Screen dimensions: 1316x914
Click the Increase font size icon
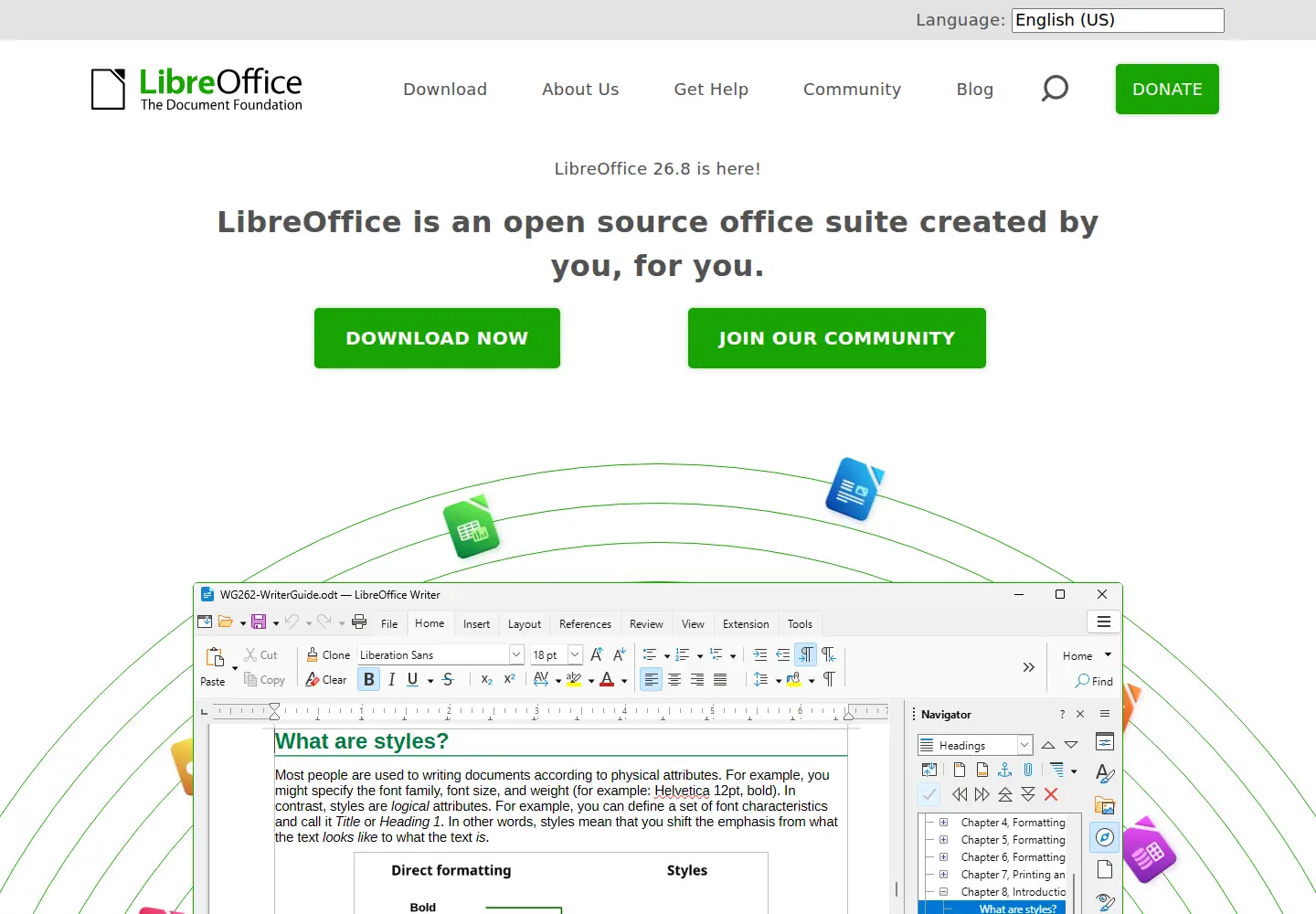pos(597,654)
